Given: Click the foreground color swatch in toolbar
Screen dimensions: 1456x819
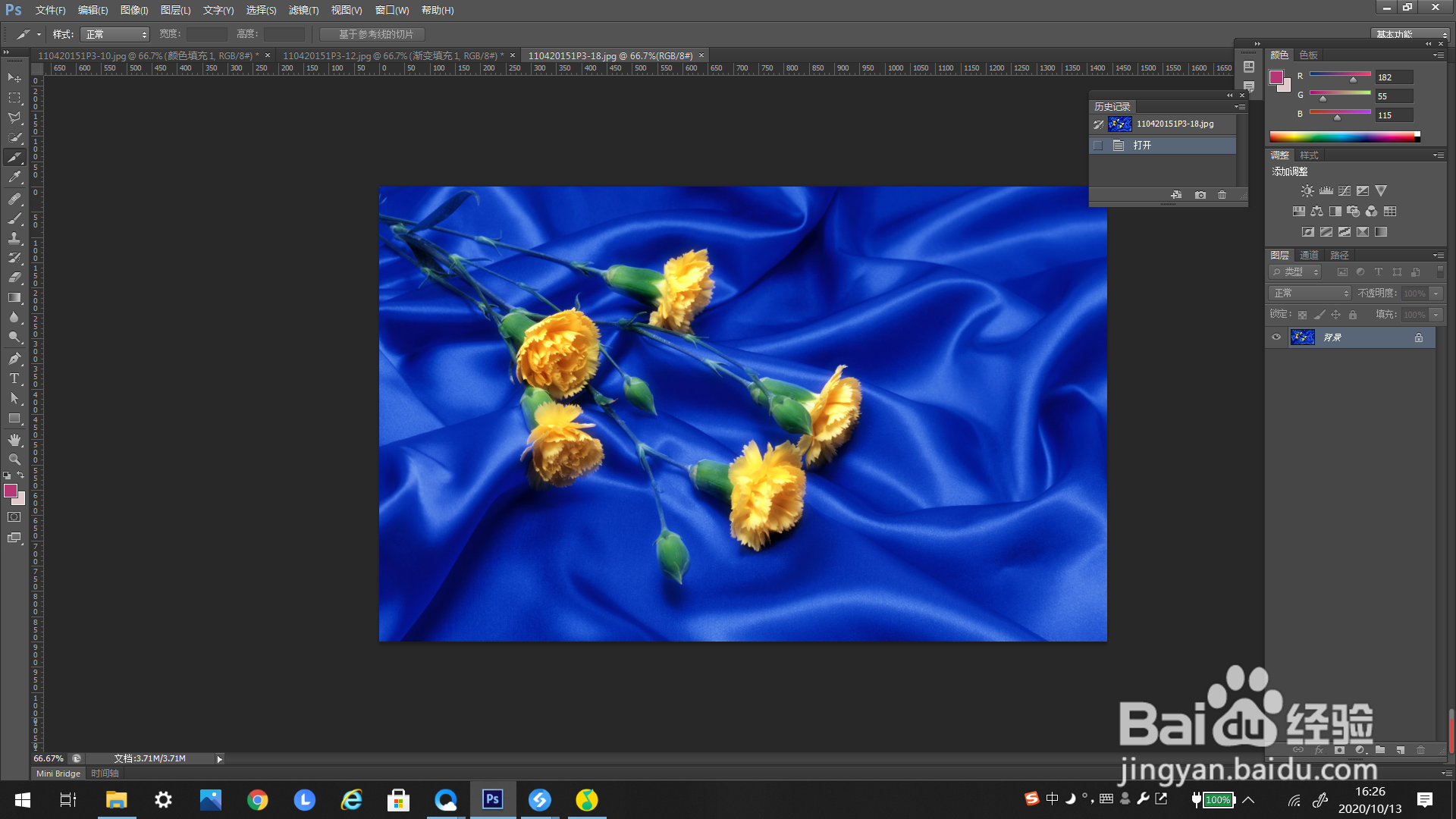Looking at the screenshot, I should [x=11, y=491].
